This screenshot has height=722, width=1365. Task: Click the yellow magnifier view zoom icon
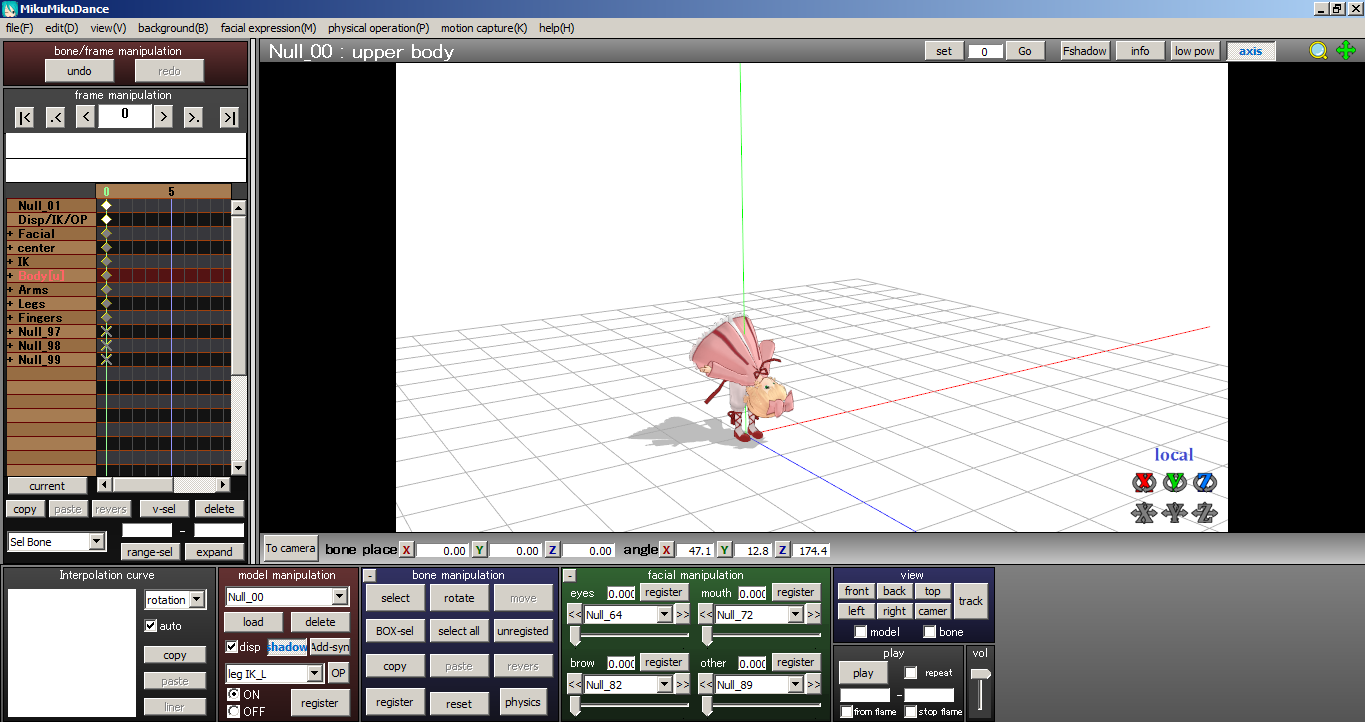click(1319, 51)
